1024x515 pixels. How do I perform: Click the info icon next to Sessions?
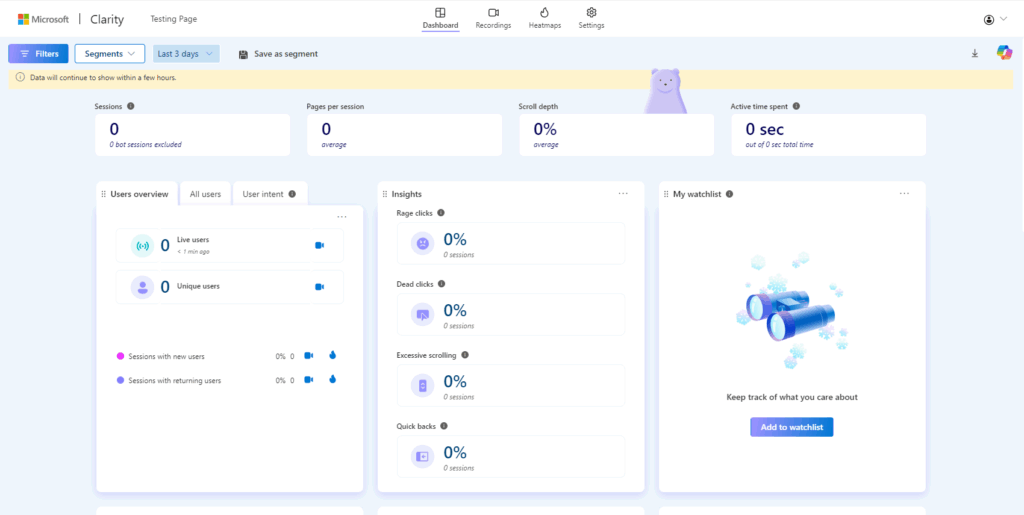(131, 106)
